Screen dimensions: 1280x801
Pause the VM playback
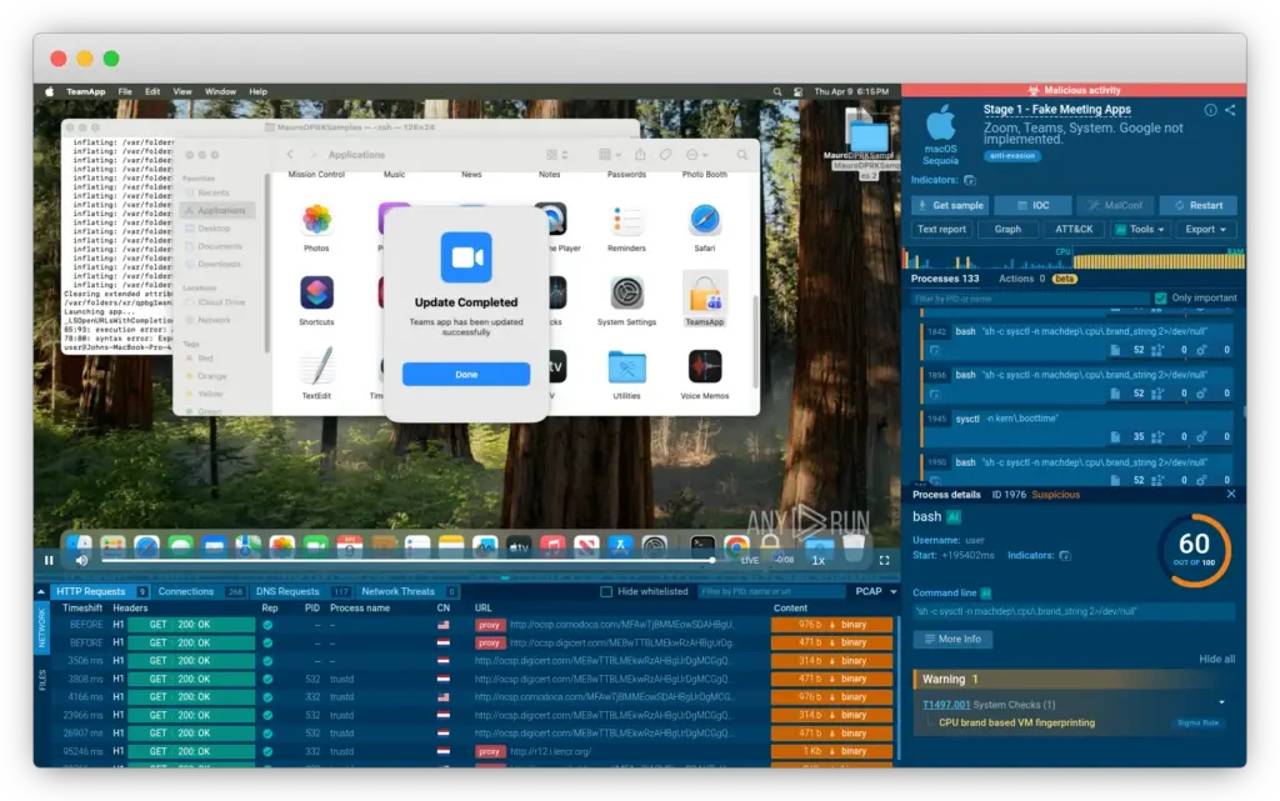(x=49, y=560)
